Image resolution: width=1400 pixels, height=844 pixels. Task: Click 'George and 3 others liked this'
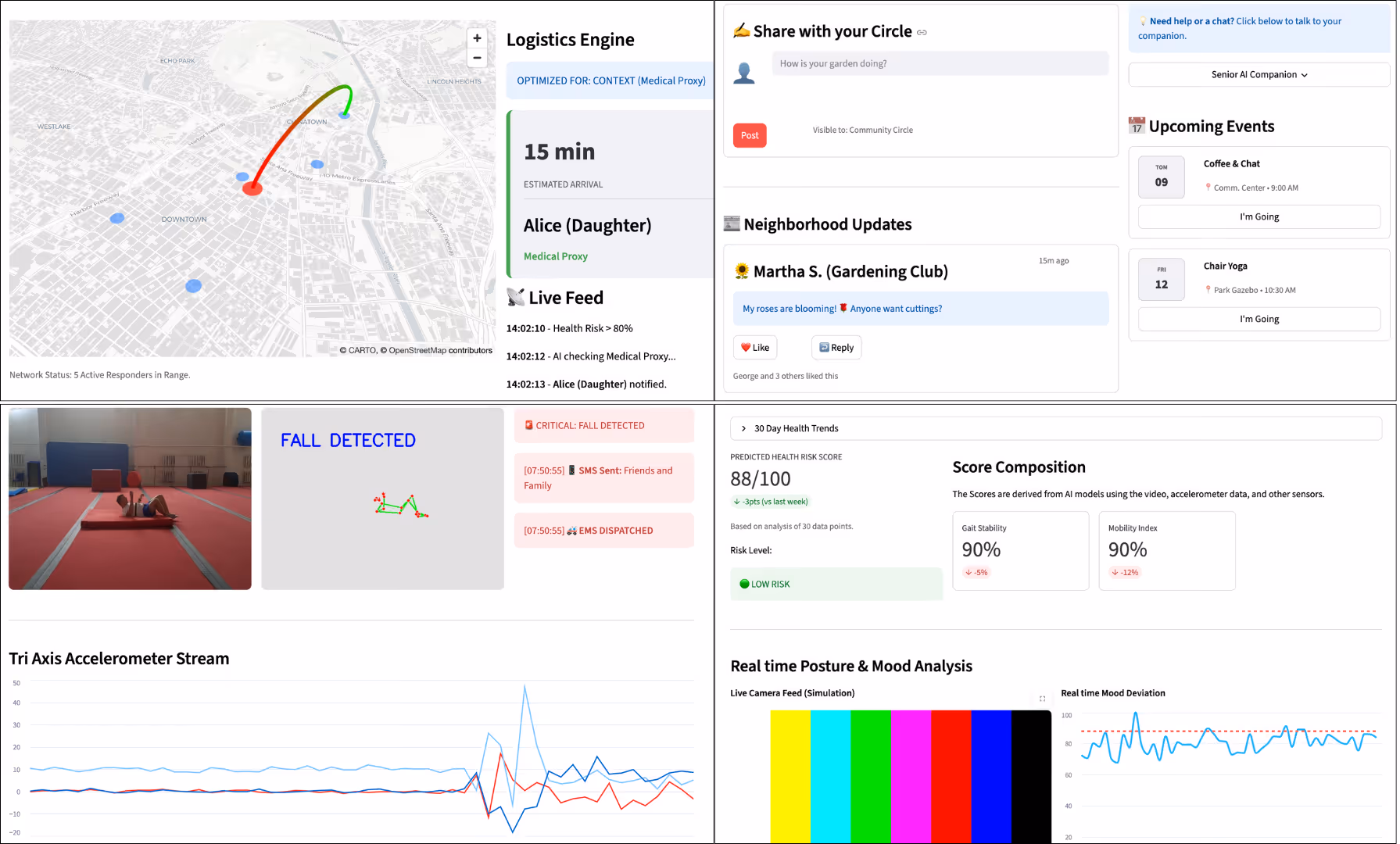click(x=786, y=376)
